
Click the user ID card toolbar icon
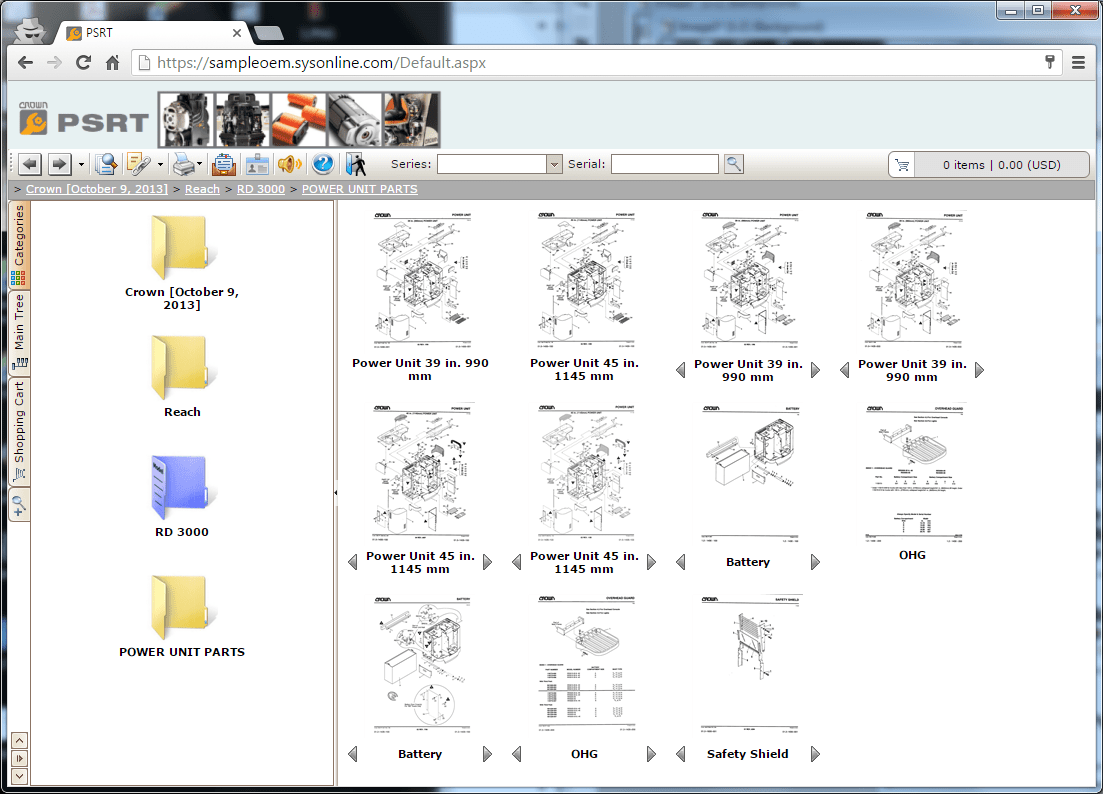(x=257, y=165)
